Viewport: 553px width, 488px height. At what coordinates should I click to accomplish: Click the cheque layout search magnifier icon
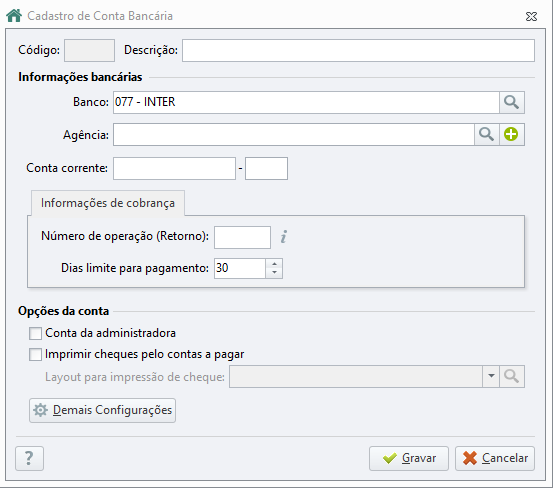(x=512, y=377)
